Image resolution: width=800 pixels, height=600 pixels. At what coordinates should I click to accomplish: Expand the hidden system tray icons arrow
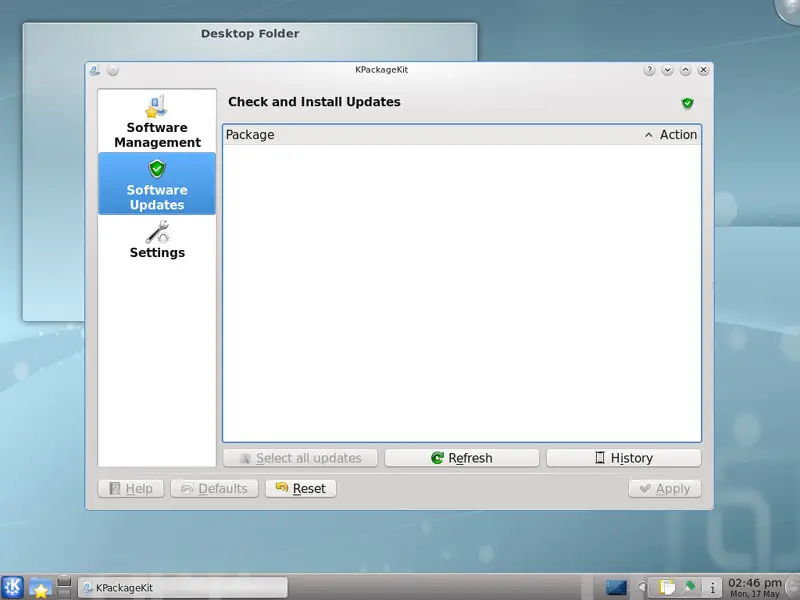pos(642,587)
